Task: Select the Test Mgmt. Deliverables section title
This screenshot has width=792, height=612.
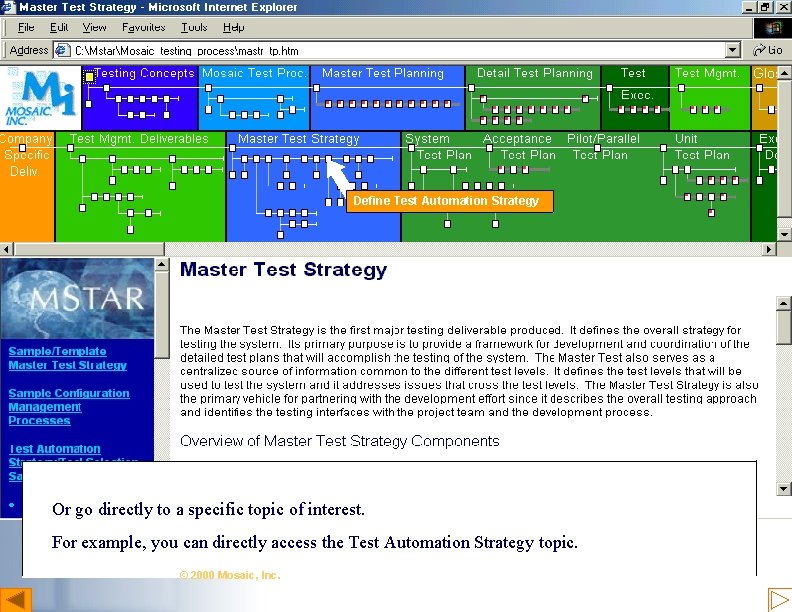Action: tap(139, 138)
